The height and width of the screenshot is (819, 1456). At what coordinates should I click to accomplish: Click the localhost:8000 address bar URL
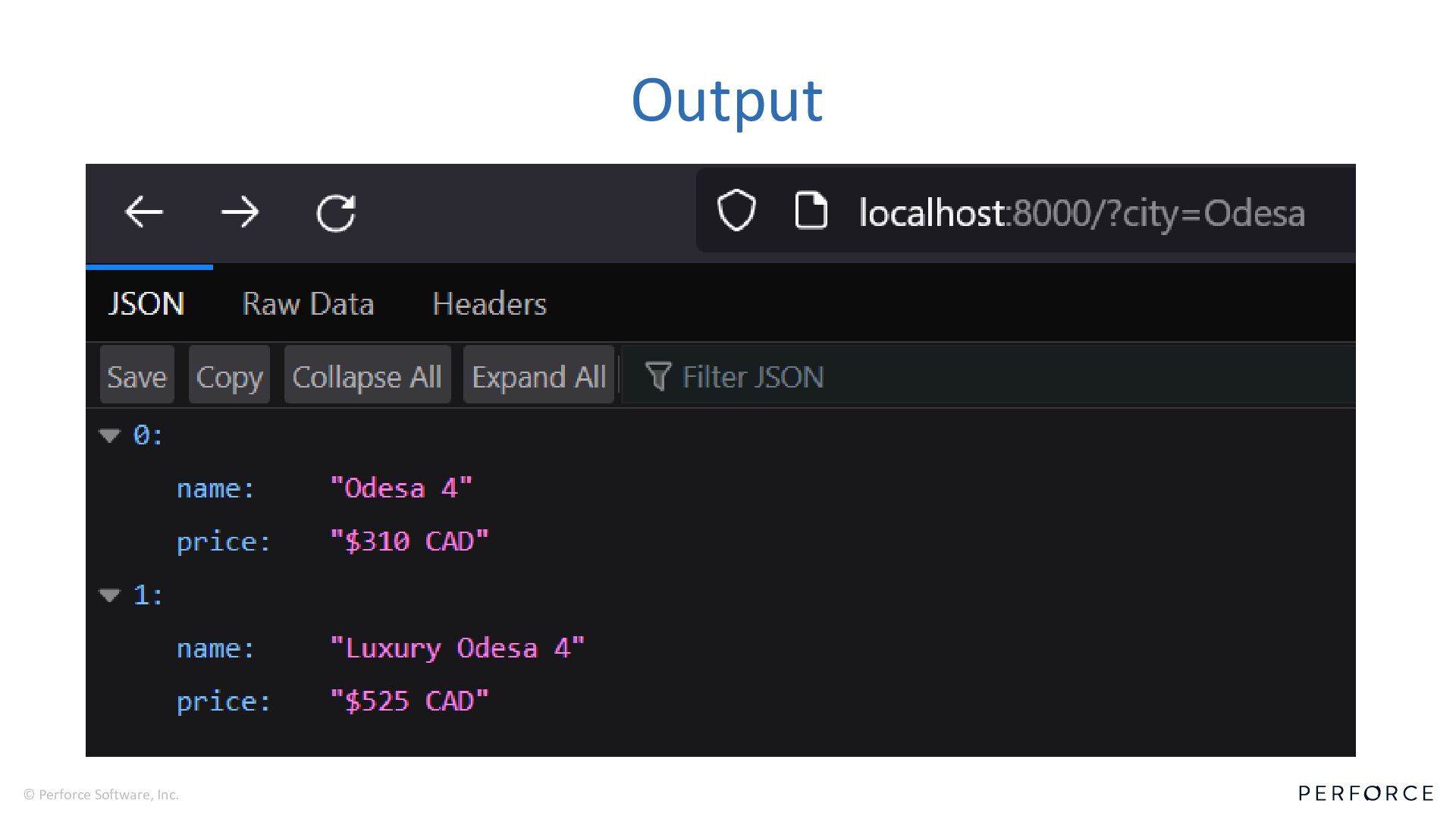(1081, 213)
